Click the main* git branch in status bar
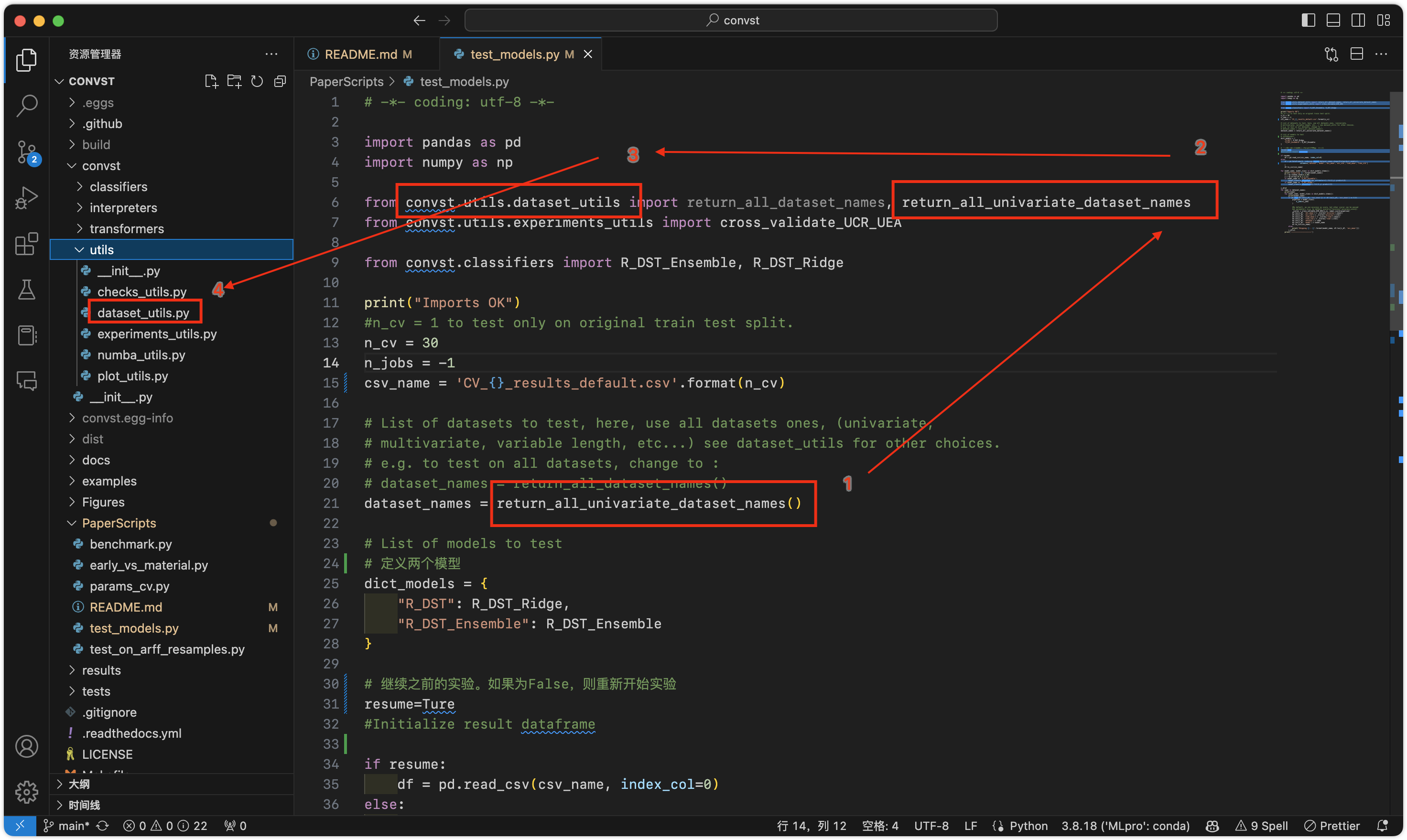This screenshot has width=1407, height=840. tap(66, 826)
